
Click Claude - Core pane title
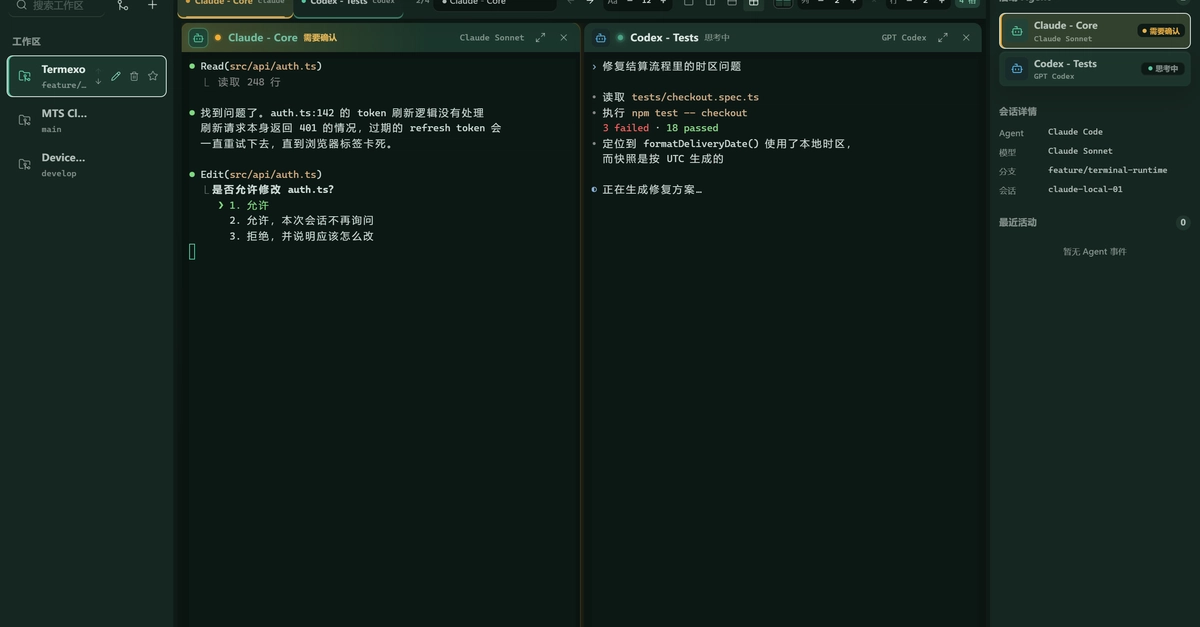coord(262,38)
